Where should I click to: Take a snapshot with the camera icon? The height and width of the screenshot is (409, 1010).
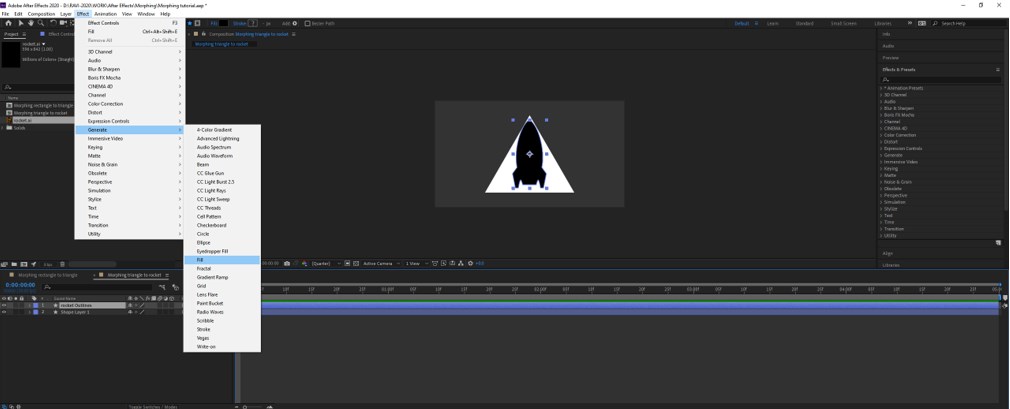point(287,263)
